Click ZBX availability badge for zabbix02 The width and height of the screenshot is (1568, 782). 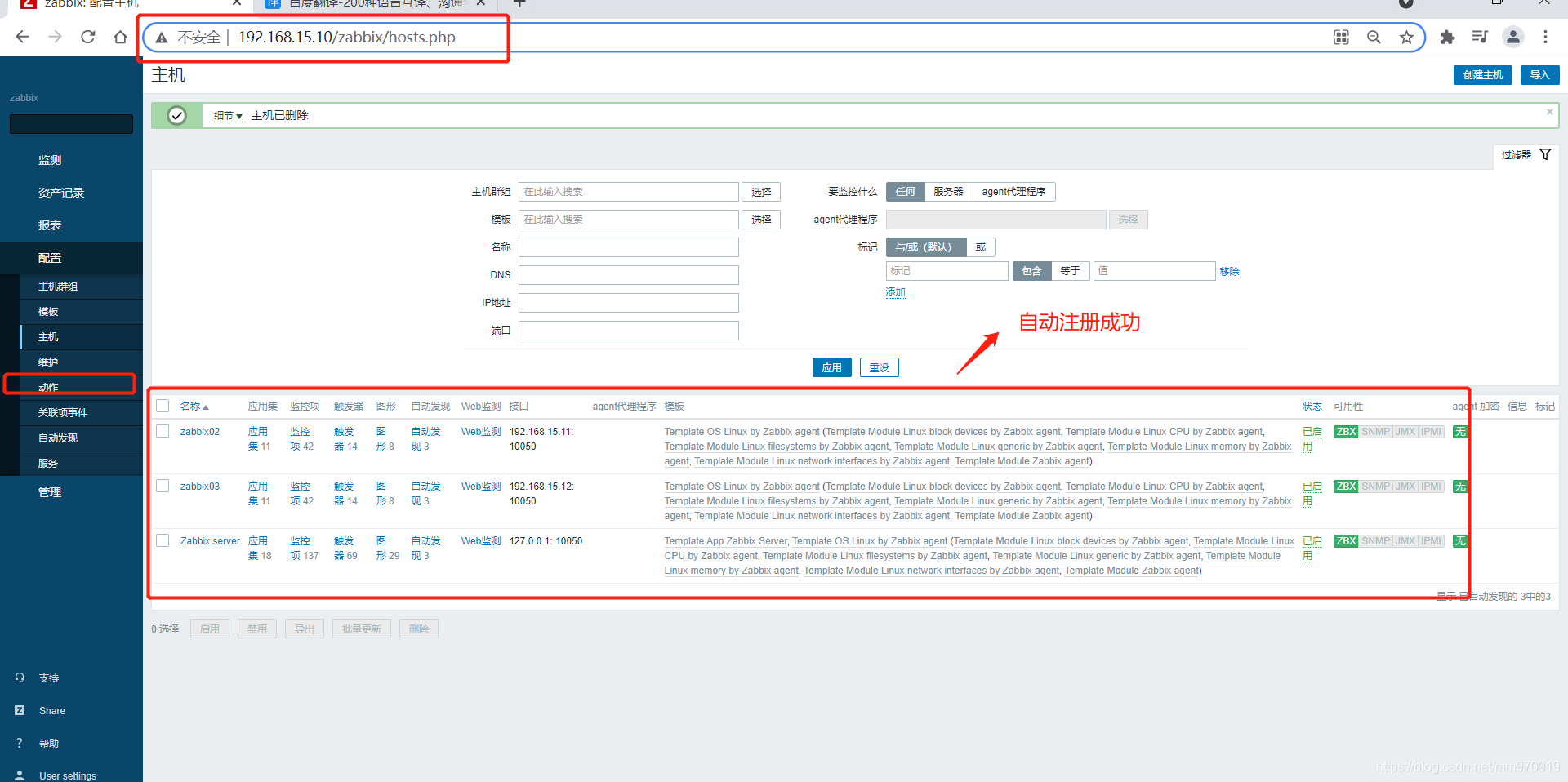(1346, 432)
